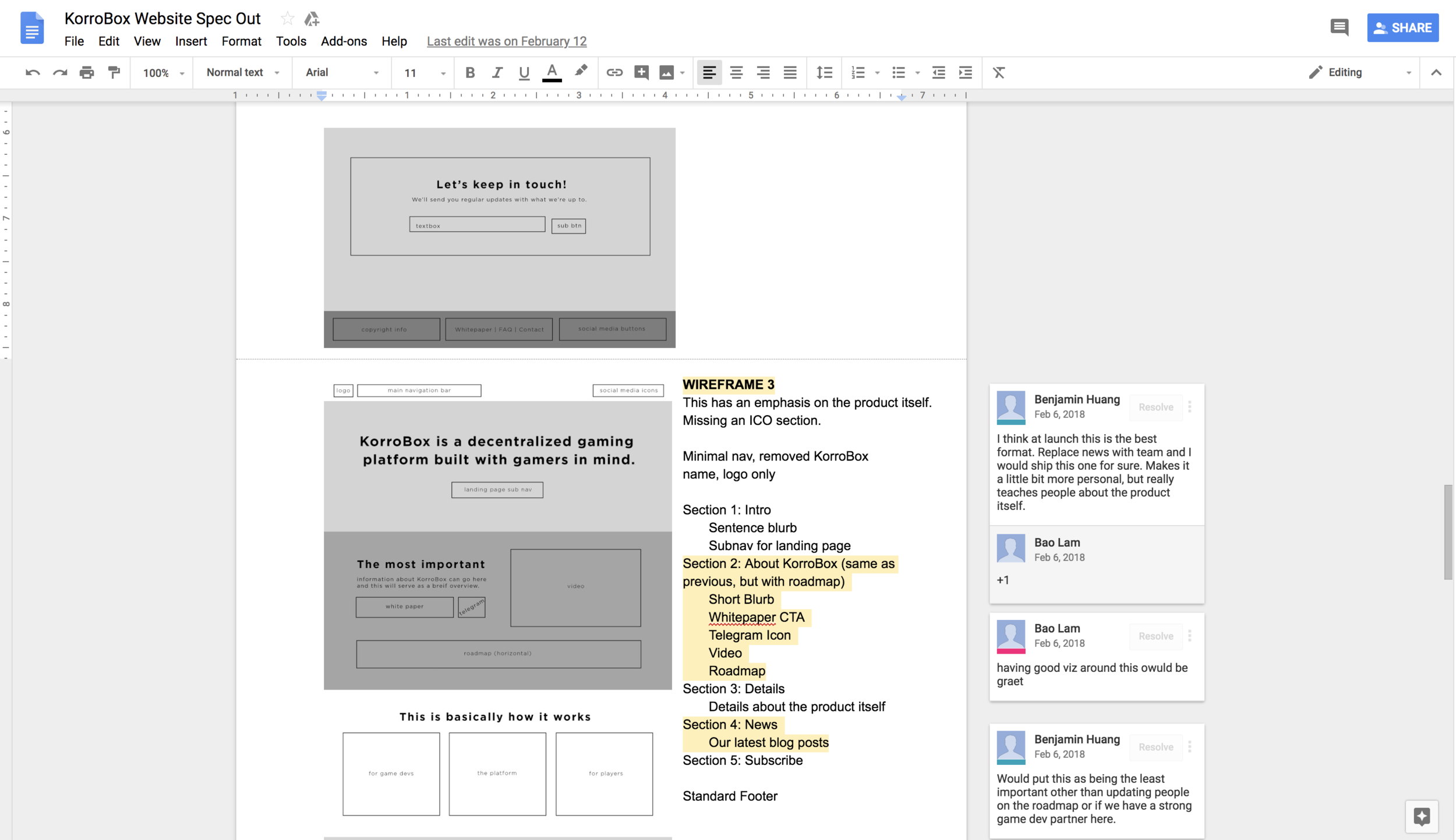Screen dimensions: 1456x840
Task: Open the File menu
Action: 74,41
